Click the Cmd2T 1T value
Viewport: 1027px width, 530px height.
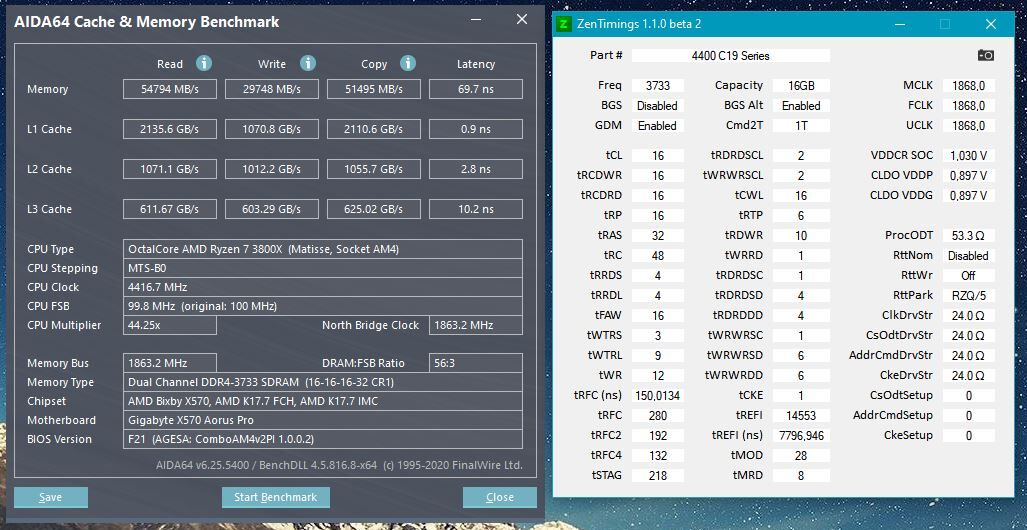tap(801, 126)
